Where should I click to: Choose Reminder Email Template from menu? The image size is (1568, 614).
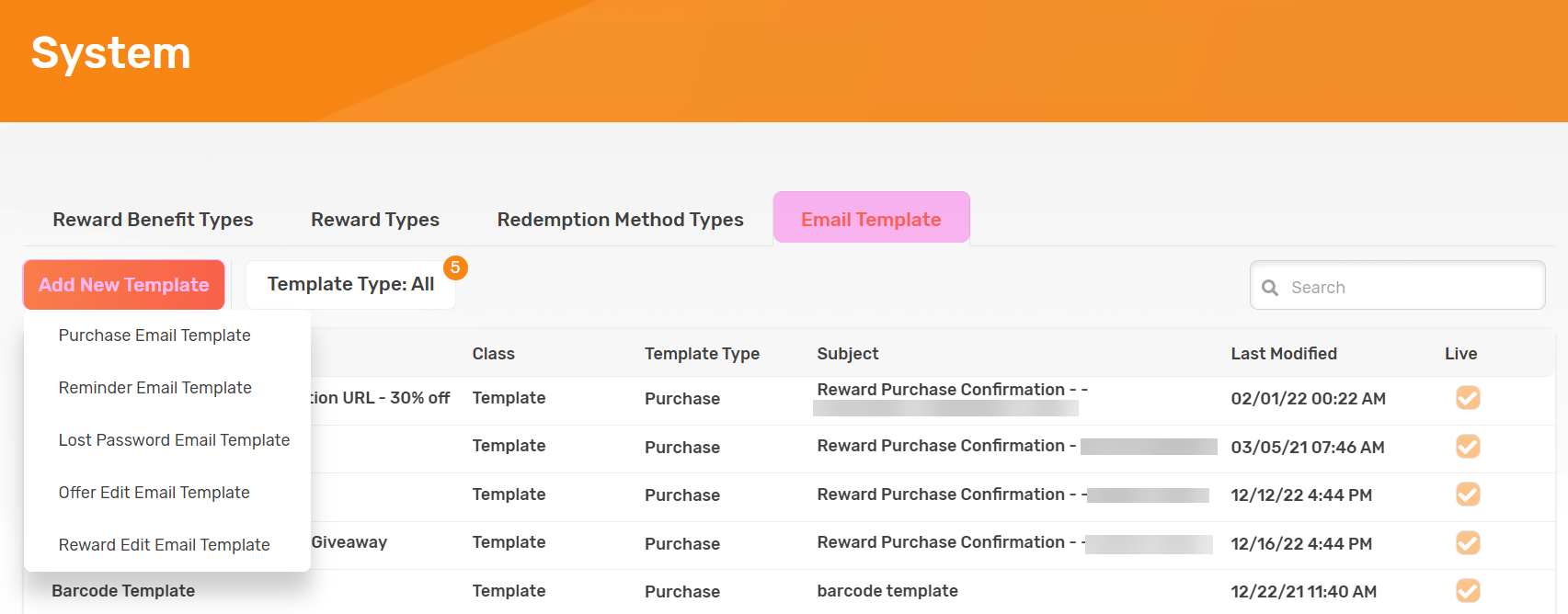point(155,388)
